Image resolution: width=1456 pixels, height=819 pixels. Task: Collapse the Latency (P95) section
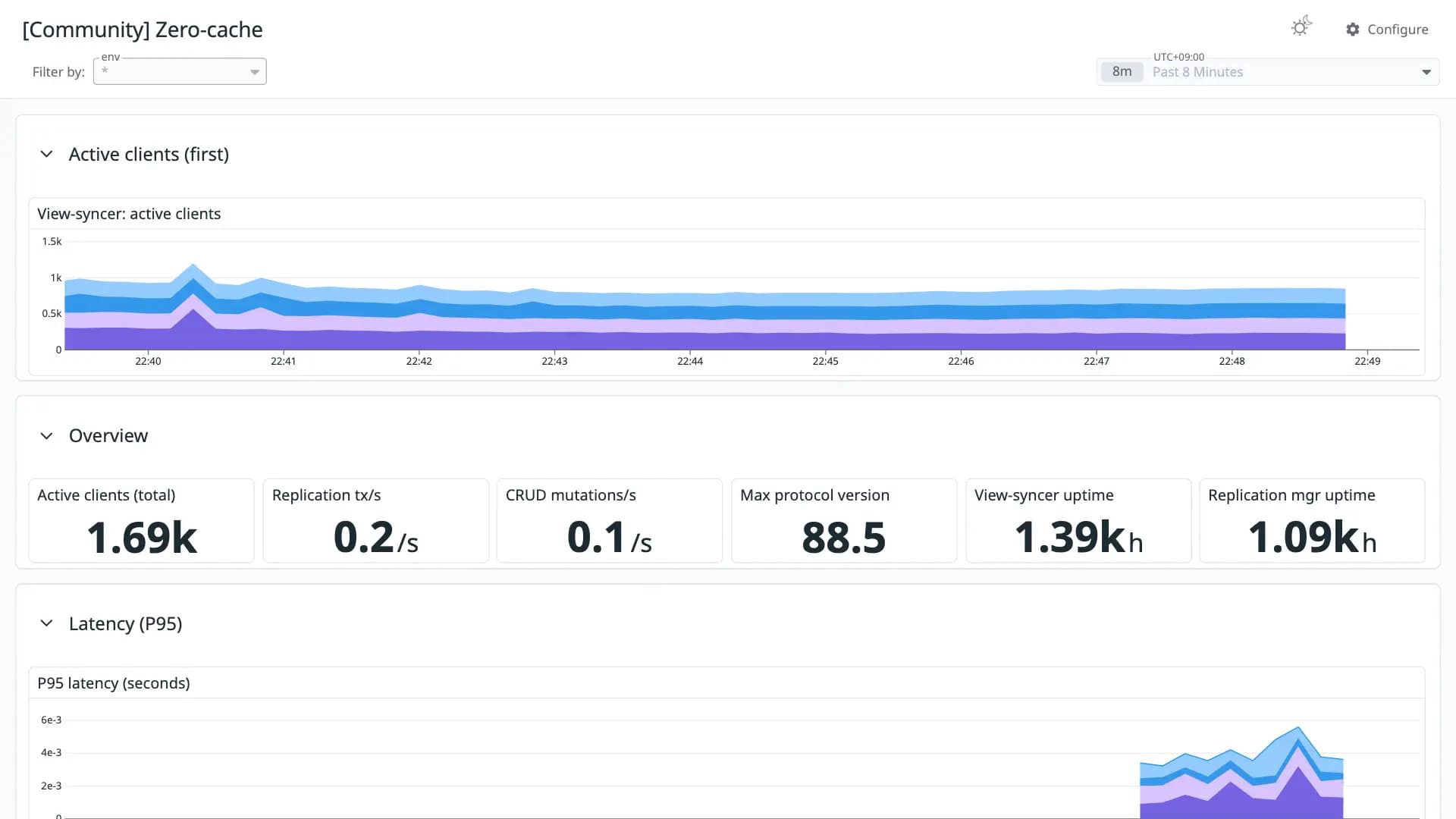point(46,623)
